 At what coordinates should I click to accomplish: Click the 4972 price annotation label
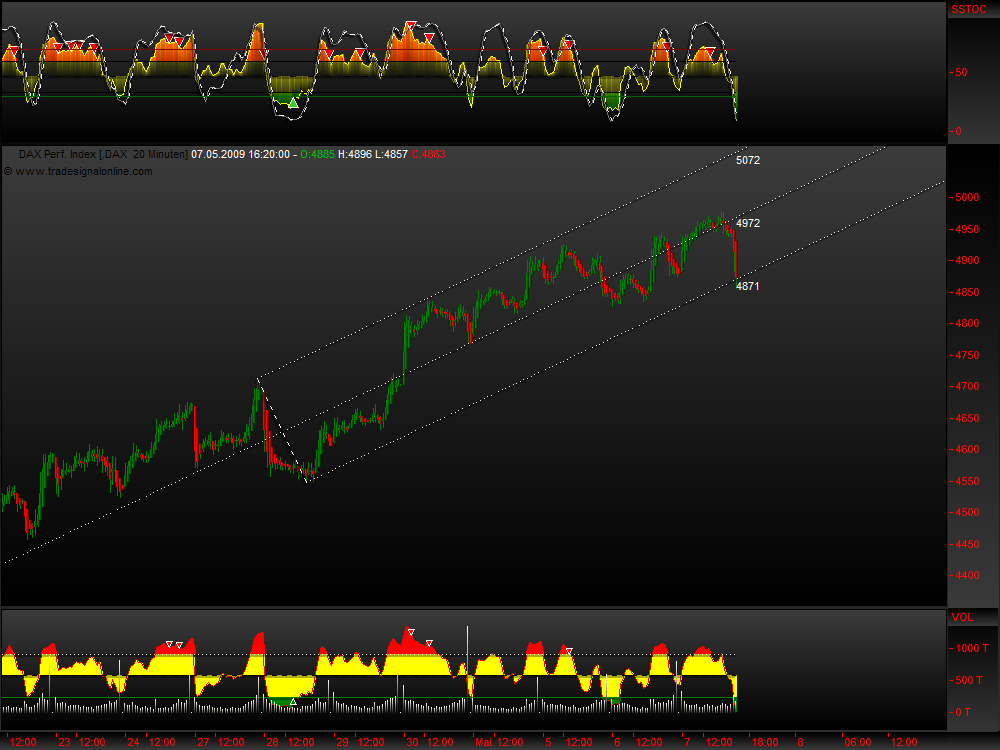(x=748, y=223)
